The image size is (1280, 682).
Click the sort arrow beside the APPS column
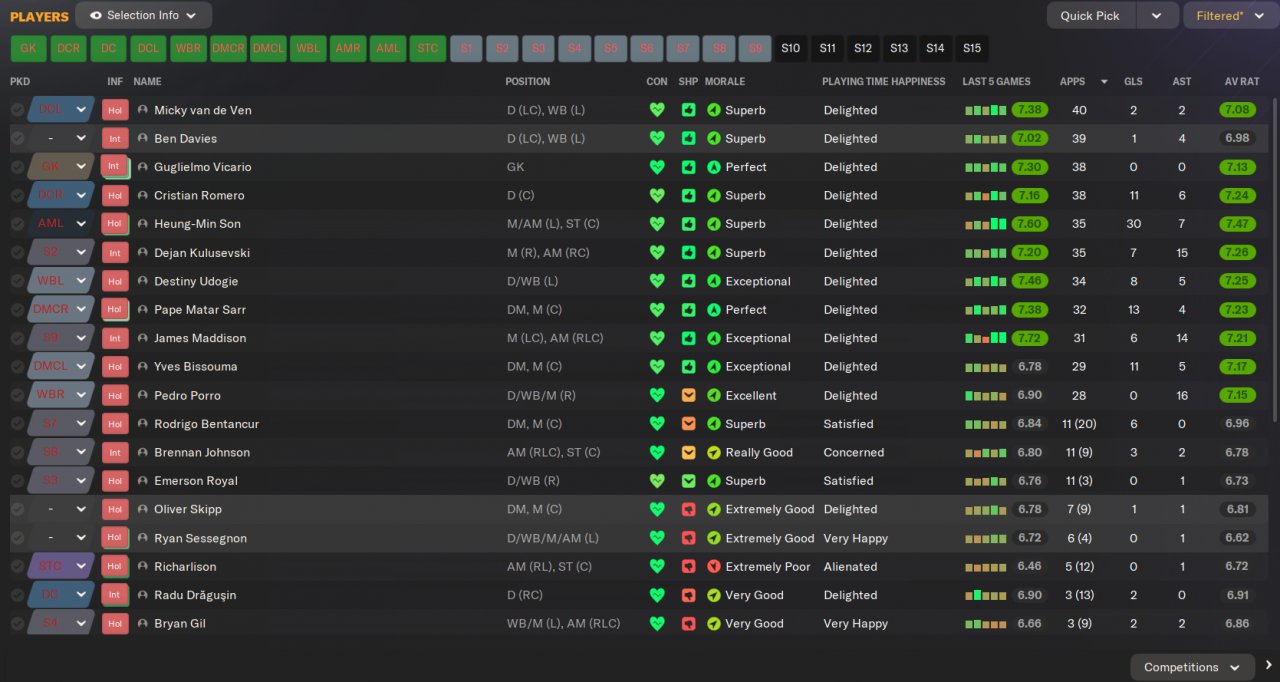coord(1104,82)
